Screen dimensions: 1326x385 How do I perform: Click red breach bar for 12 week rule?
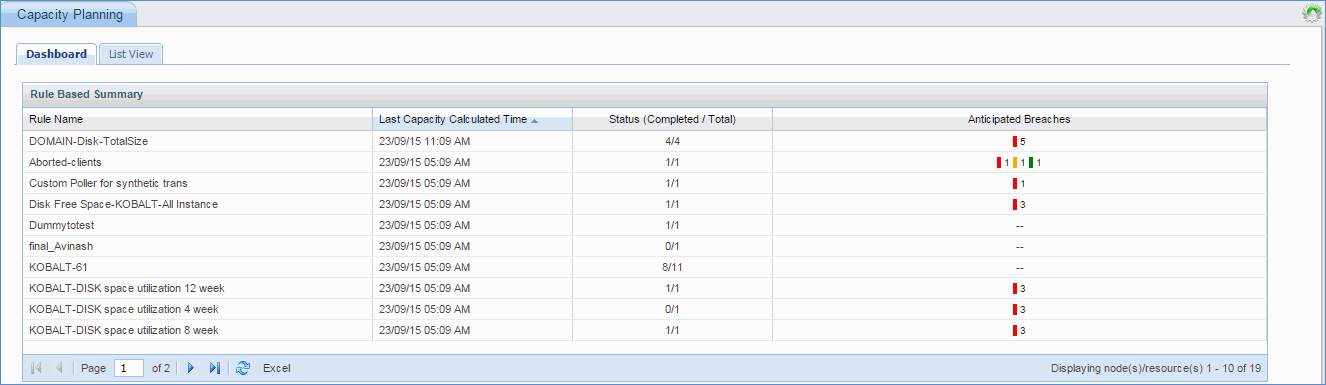tap(1015, 288)
